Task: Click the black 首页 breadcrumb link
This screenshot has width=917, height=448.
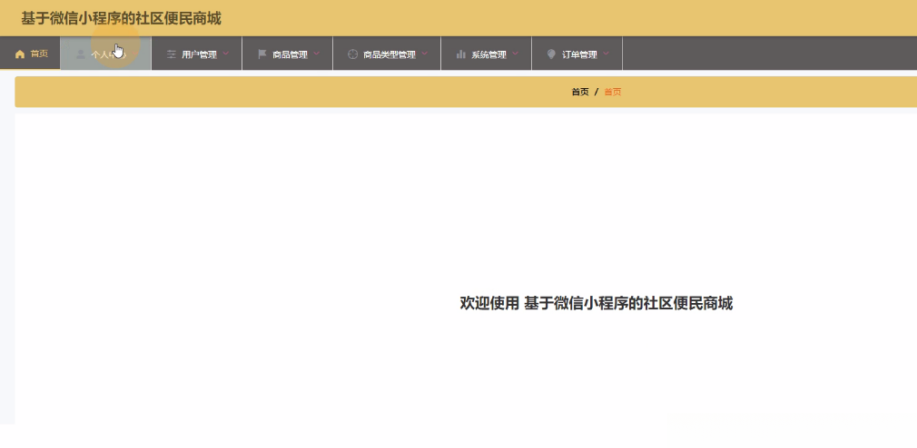Action: (580, 92)
